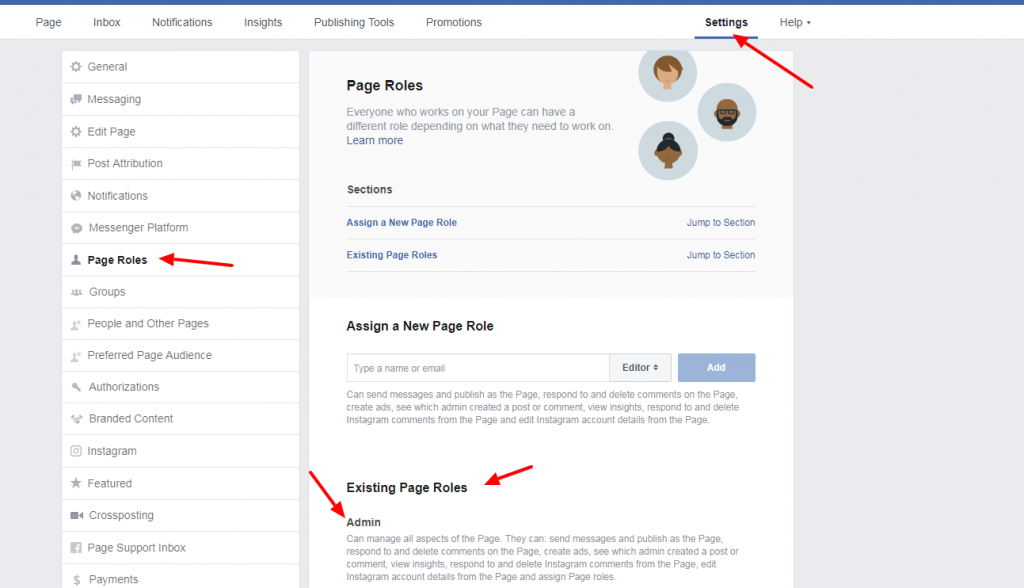Image resolution: width=1024 pixels, height=588 pixels.
Task: Click the Edit Page gear icon
Action: pos(76,131)
